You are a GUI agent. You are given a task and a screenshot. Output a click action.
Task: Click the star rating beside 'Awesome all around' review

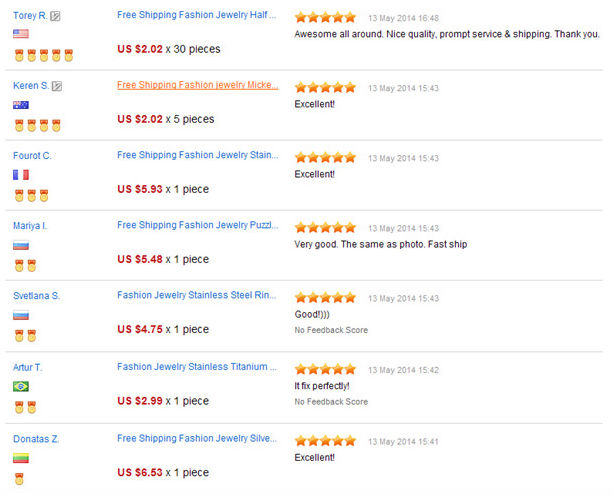[325, 17]
